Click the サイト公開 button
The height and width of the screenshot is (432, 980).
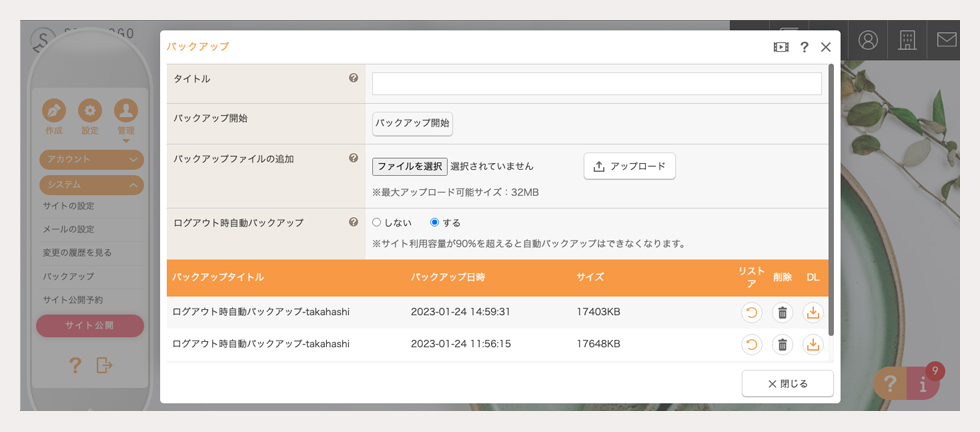tap(90, 326)
